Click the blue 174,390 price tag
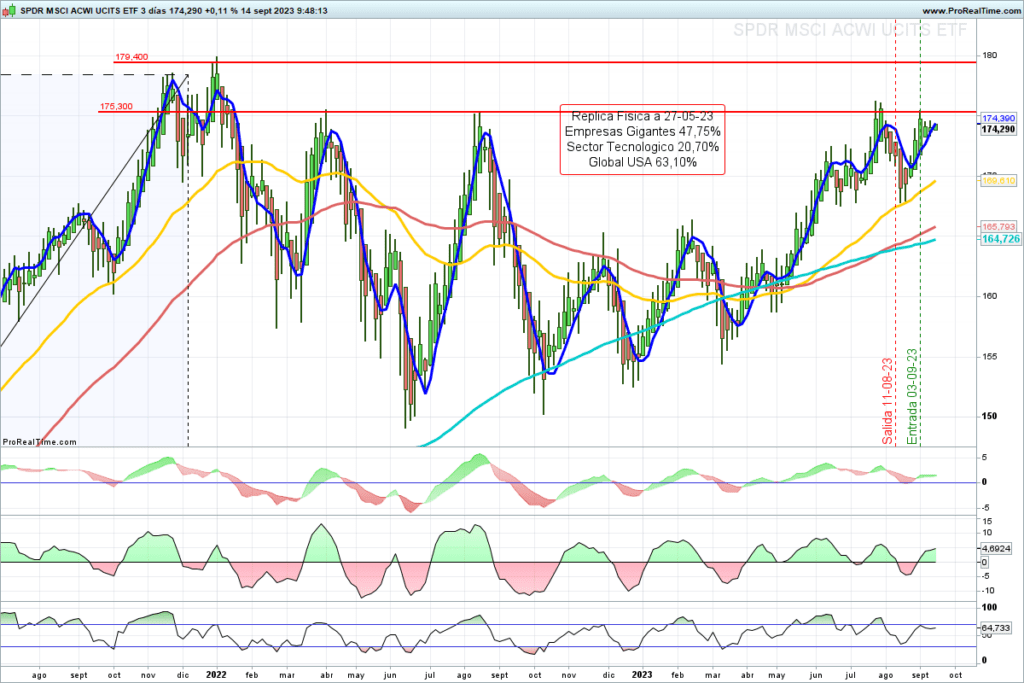Image resolution: width=1024 pixels, height=683 pixels. coord(999,118)
